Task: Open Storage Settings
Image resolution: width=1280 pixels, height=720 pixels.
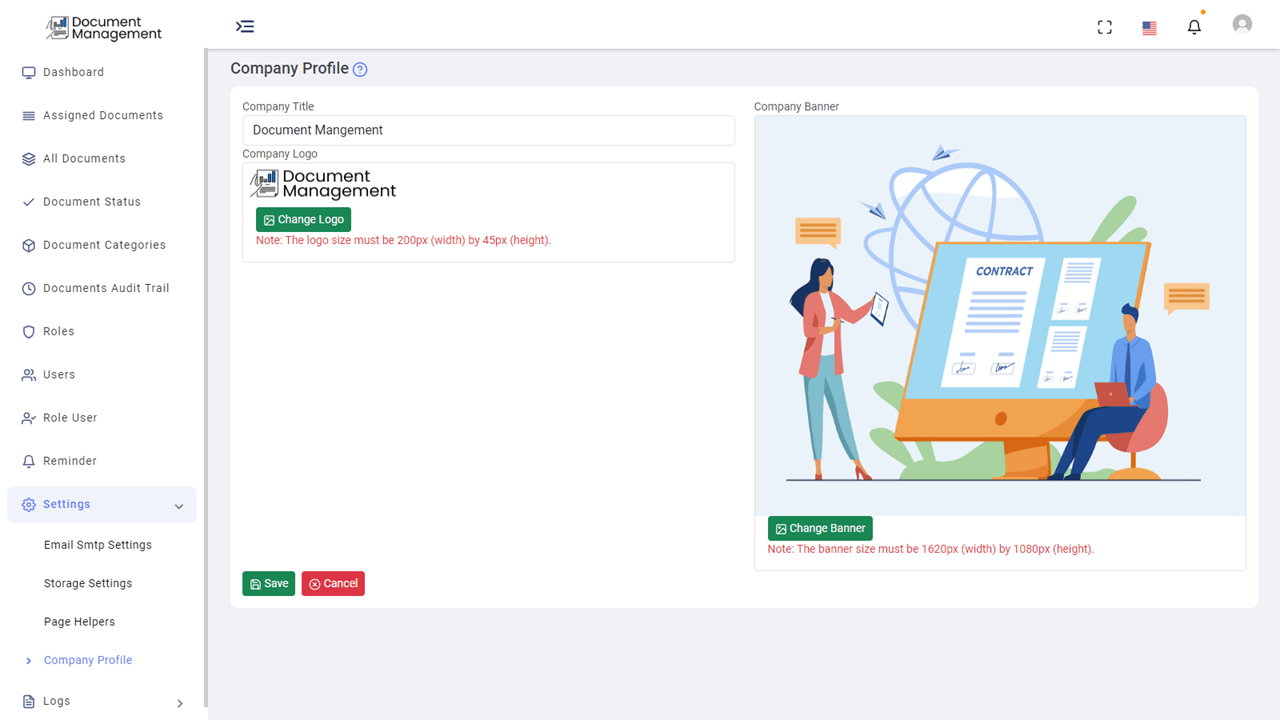Action: click(x=88, y=583)
